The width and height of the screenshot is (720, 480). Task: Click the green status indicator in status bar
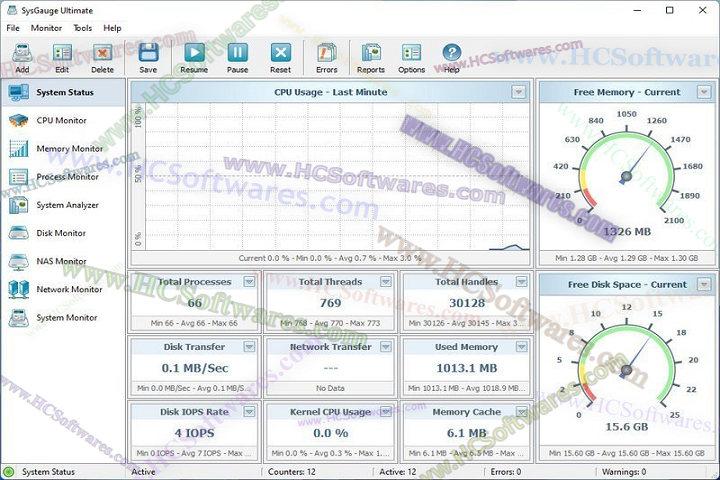tap(8, 472)
